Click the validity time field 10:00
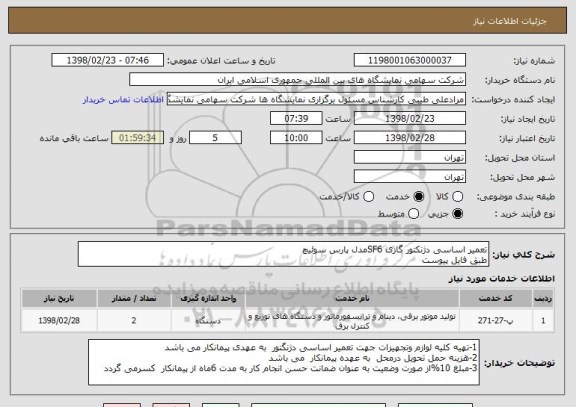Screen dimensions: 576x407 pos(296,138)
